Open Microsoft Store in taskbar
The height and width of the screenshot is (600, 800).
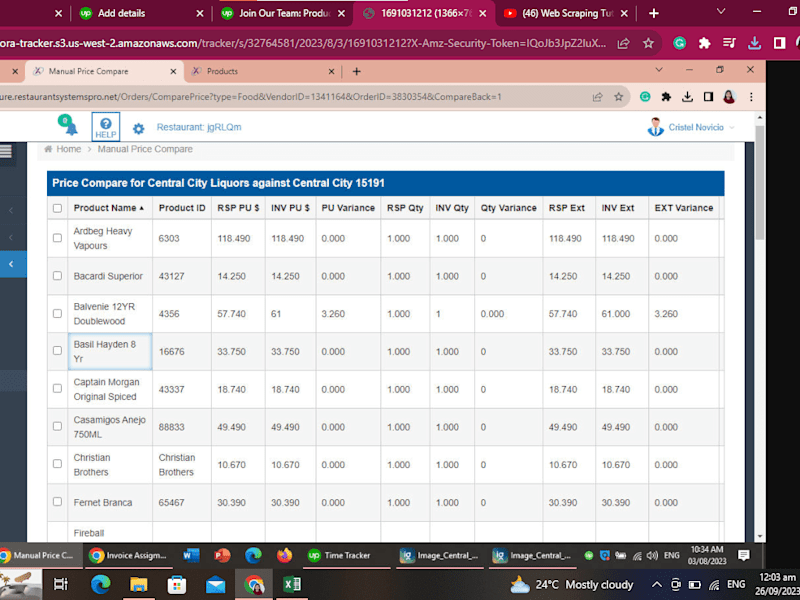tap(177, 584)
